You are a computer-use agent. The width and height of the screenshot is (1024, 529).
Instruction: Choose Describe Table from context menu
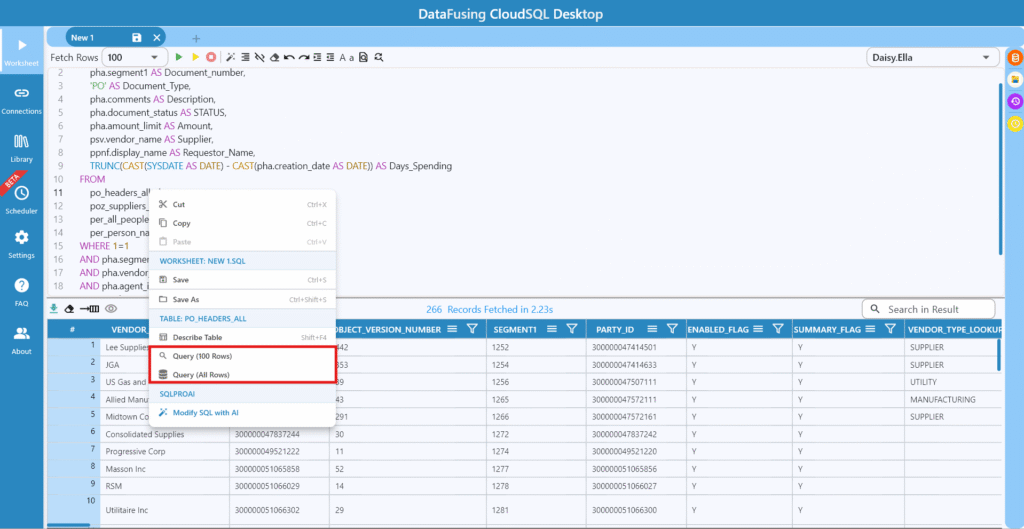pyautogui.click(x=242, y=337)
